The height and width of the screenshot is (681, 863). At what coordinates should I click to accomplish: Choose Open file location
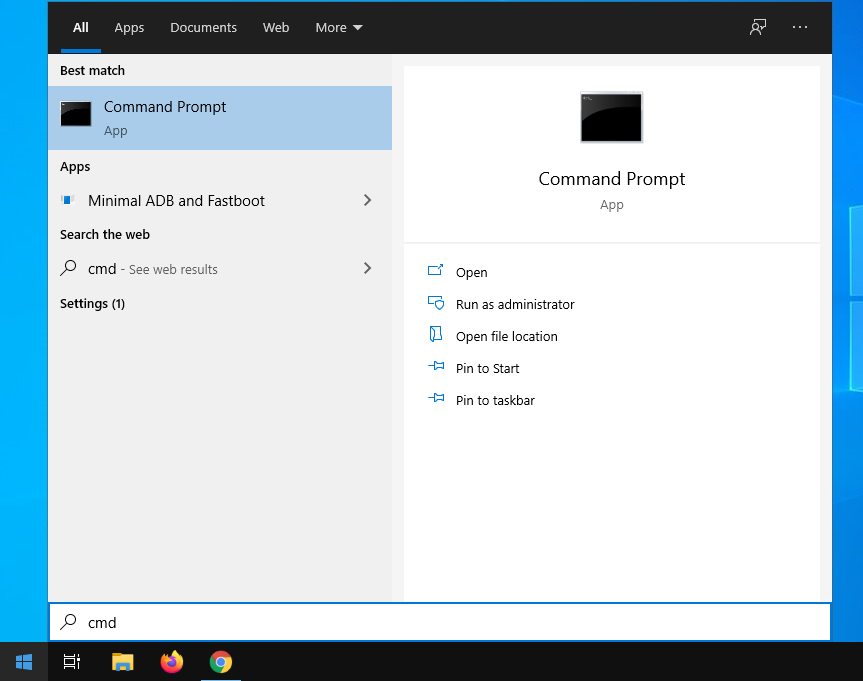click(x=506, y=336)
